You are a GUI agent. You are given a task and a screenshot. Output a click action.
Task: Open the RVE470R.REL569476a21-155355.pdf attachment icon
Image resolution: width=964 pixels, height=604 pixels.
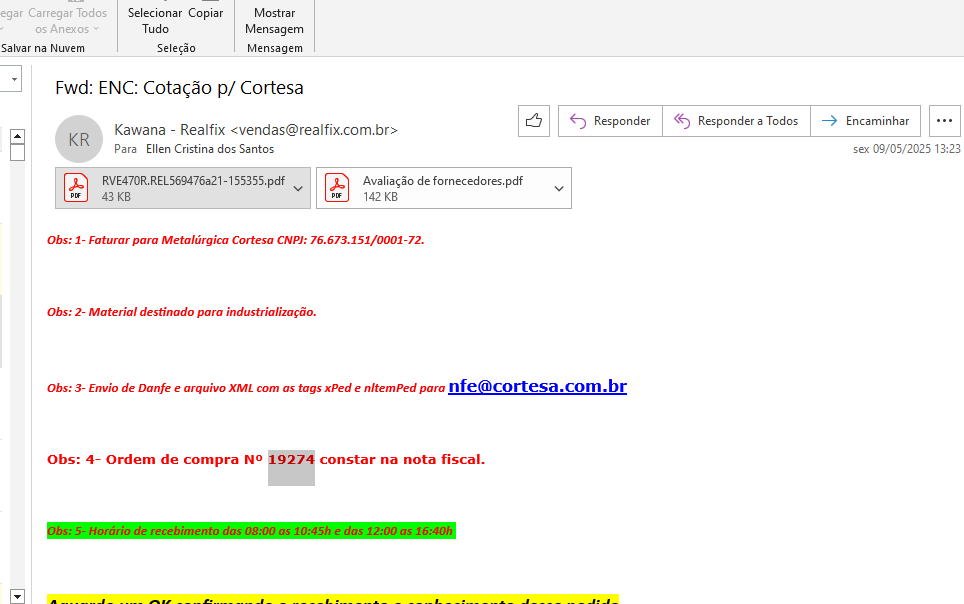click(x=77, y=188)
